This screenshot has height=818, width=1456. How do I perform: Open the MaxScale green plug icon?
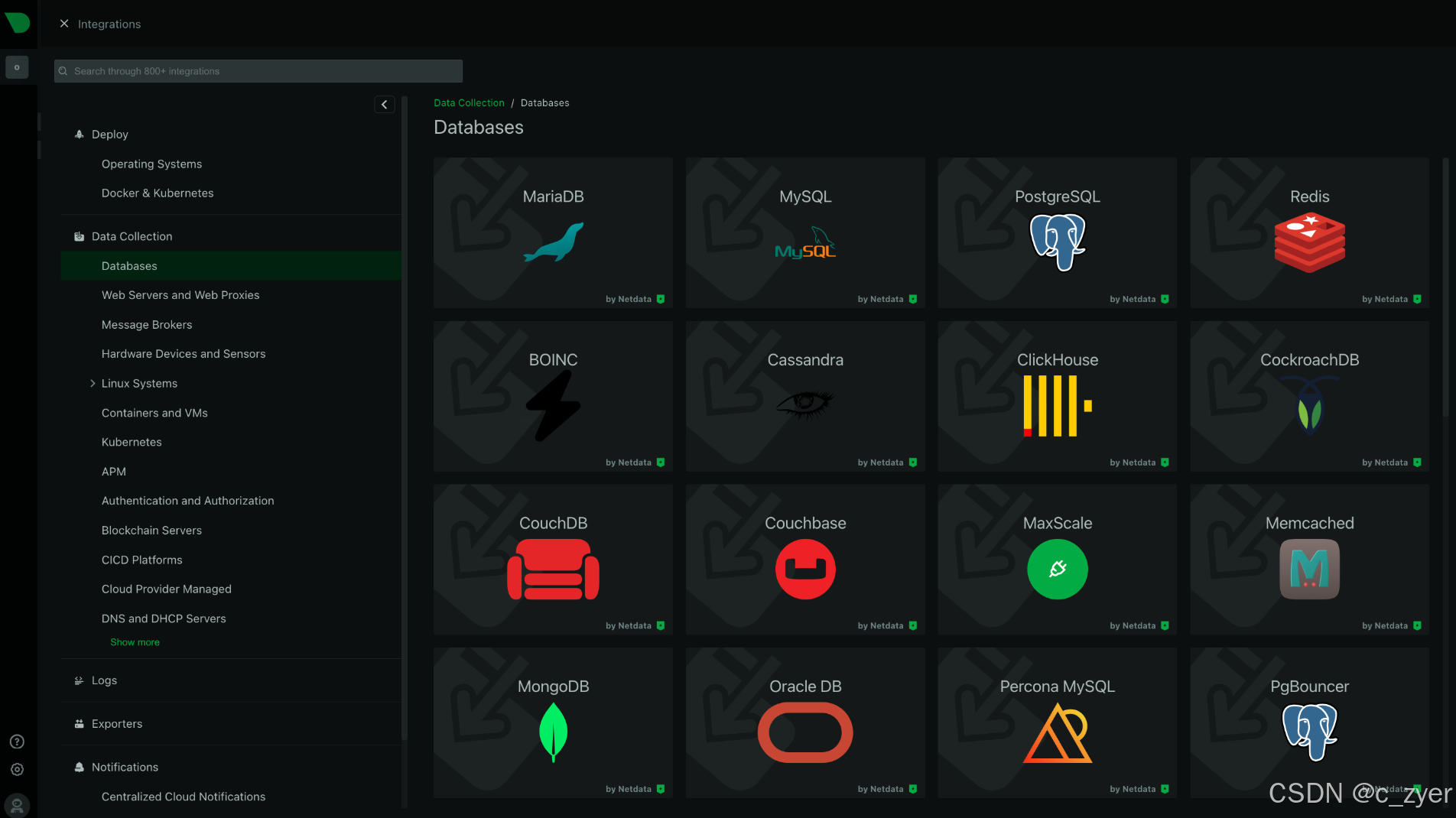point(1058,570)
